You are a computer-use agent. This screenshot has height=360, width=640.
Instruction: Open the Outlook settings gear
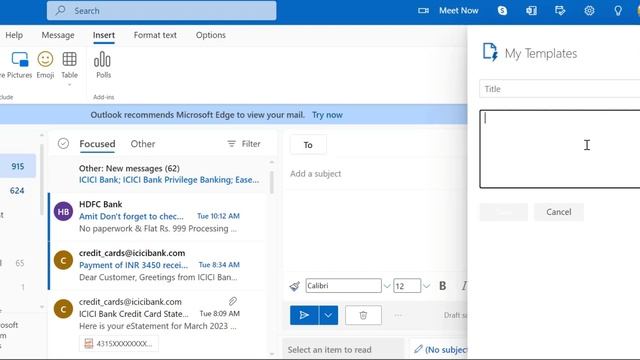click(589, 11)
